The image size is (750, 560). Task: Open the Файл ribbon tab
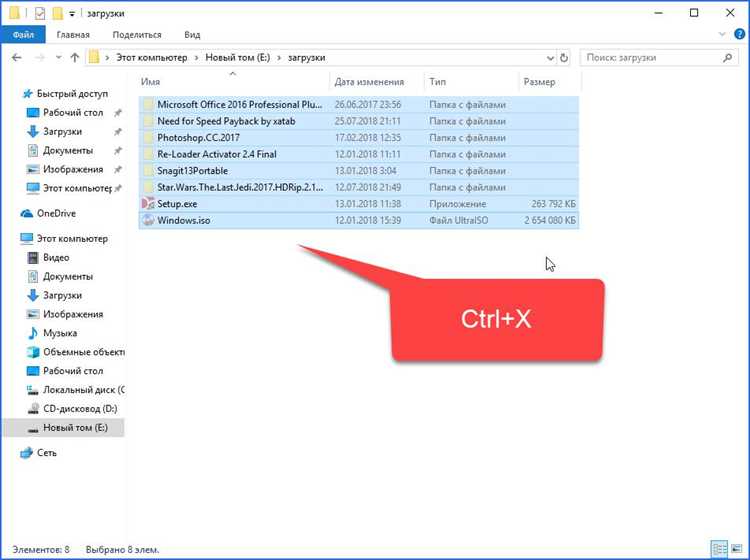tap(23, 34)
